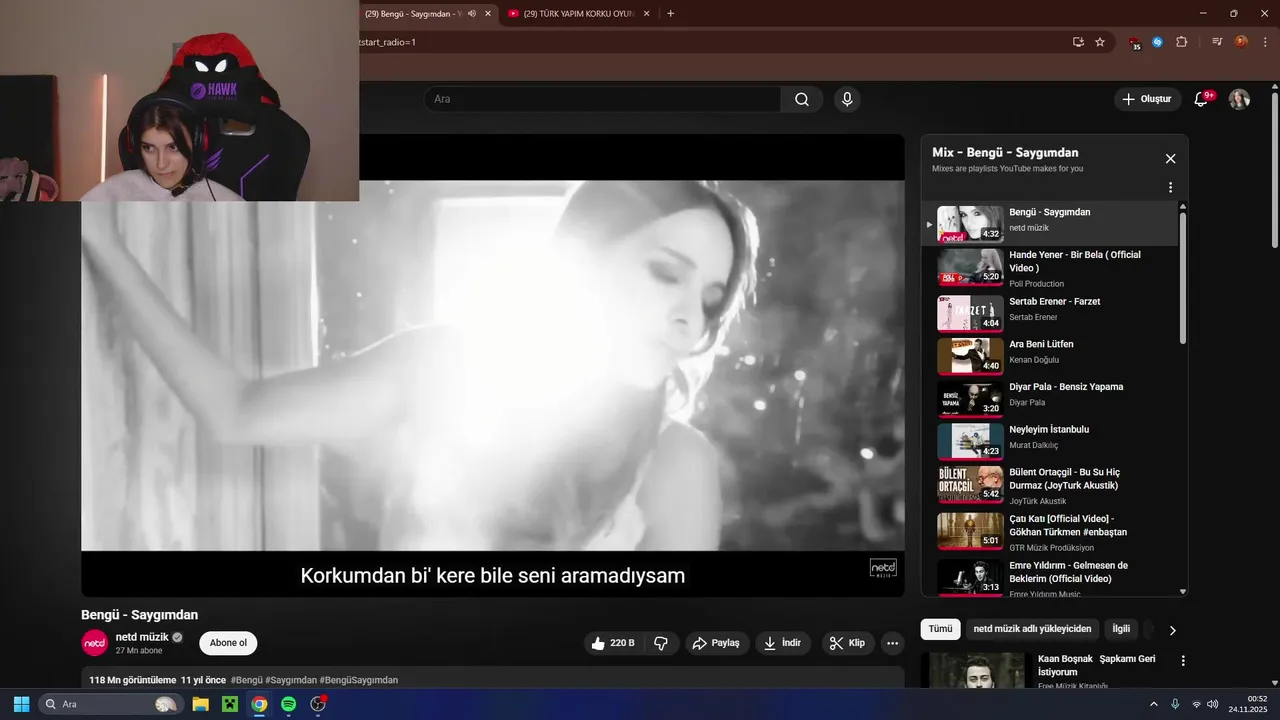This screenshot has width=1280, height=720.
Task: Play Hande Yener - Bir Bela
Action: pos(1050,268)
